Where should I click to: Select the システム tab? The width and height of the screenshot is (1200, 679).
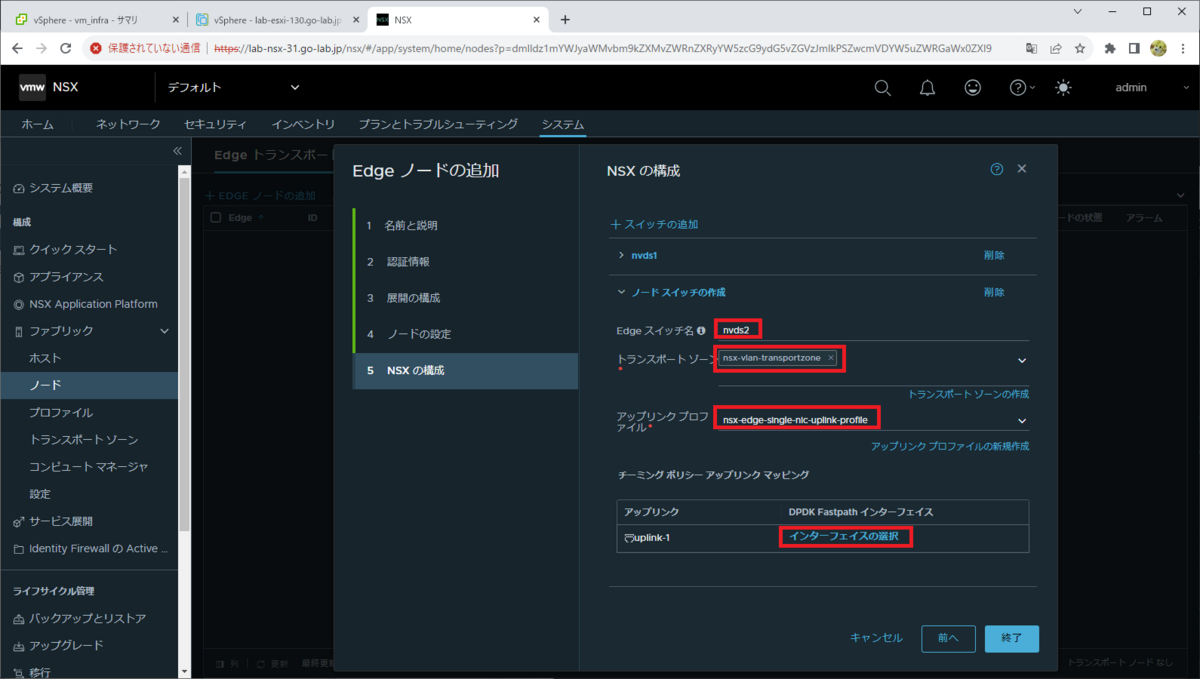[563, 125]
